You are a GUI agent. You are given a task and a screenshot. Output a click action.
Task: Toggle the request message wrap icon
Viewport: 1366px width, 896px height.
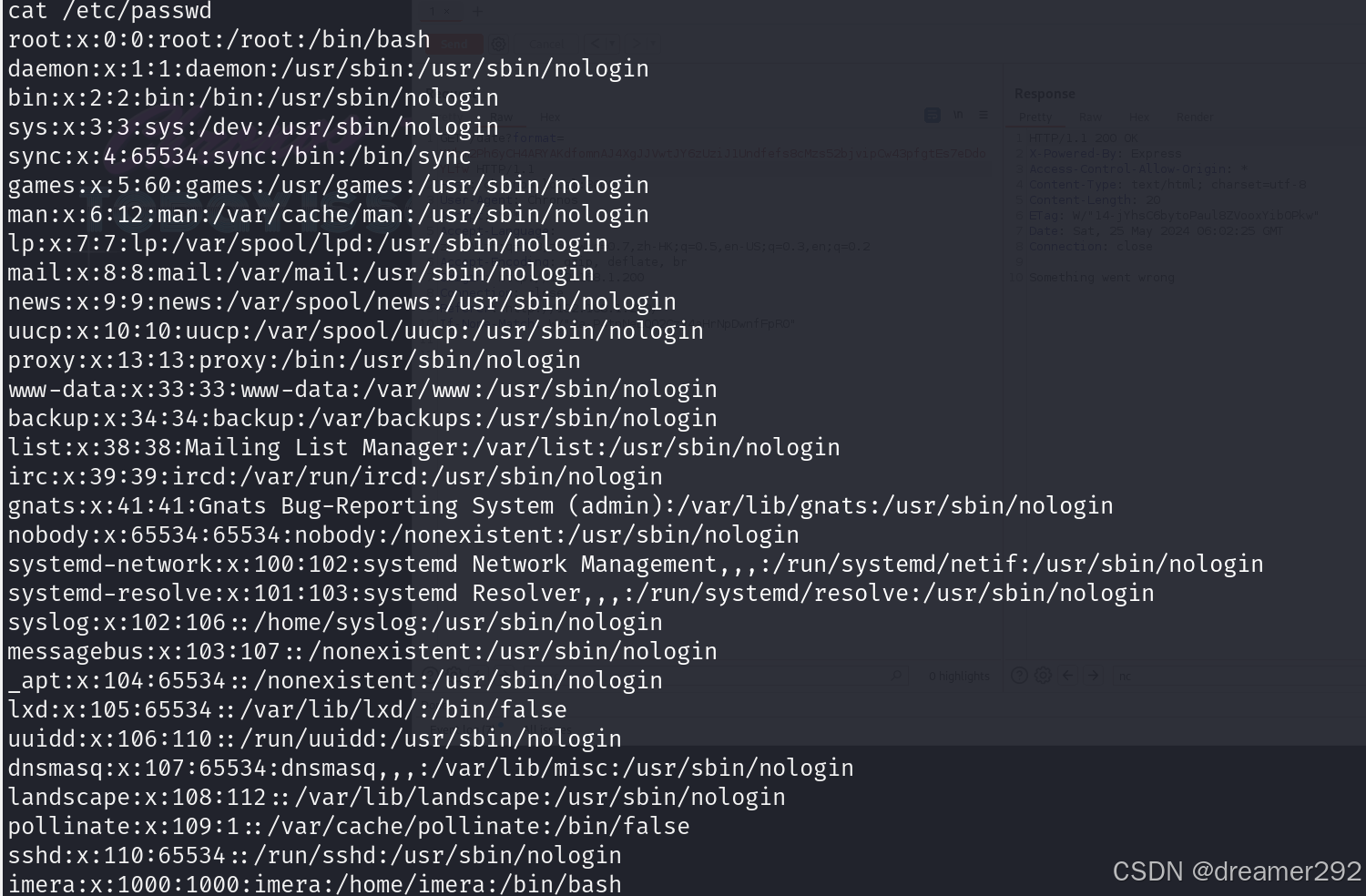pos(933,115)
